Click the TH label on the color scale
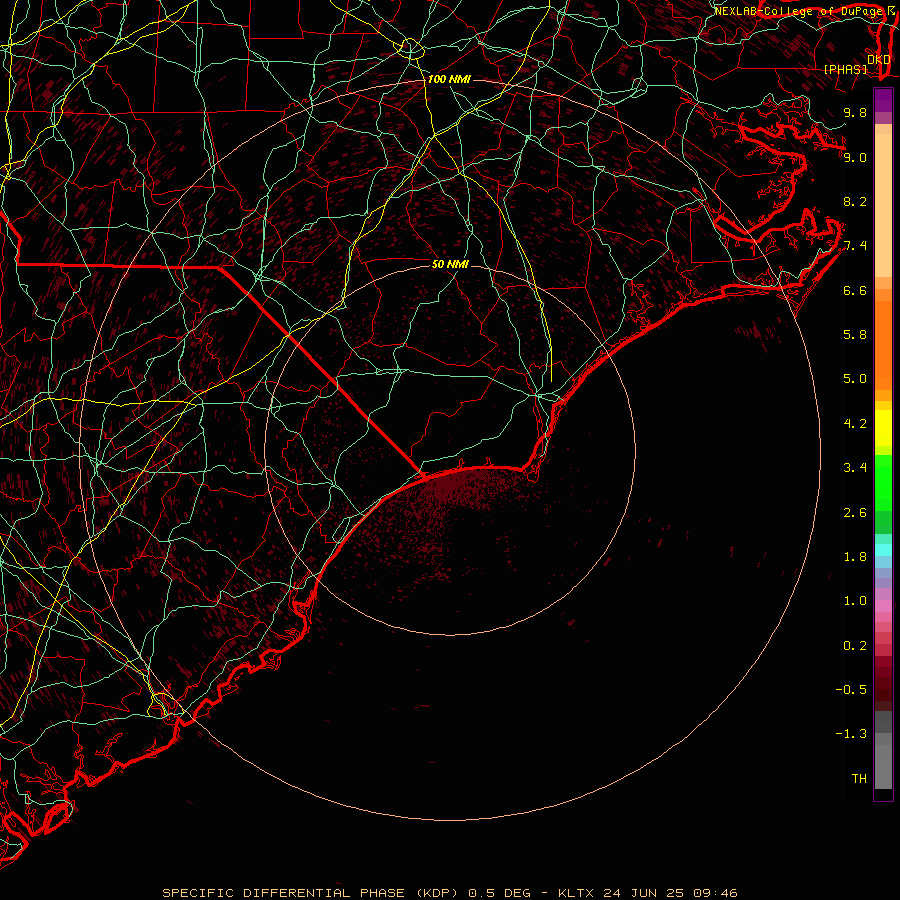 pos(859,779)
